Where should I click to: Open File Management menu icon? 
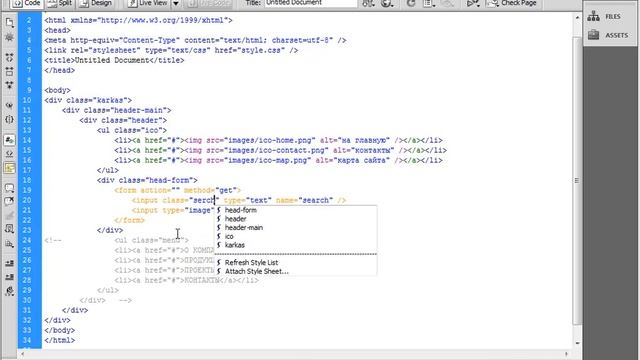pyautogui.click(x=368, y=4)
